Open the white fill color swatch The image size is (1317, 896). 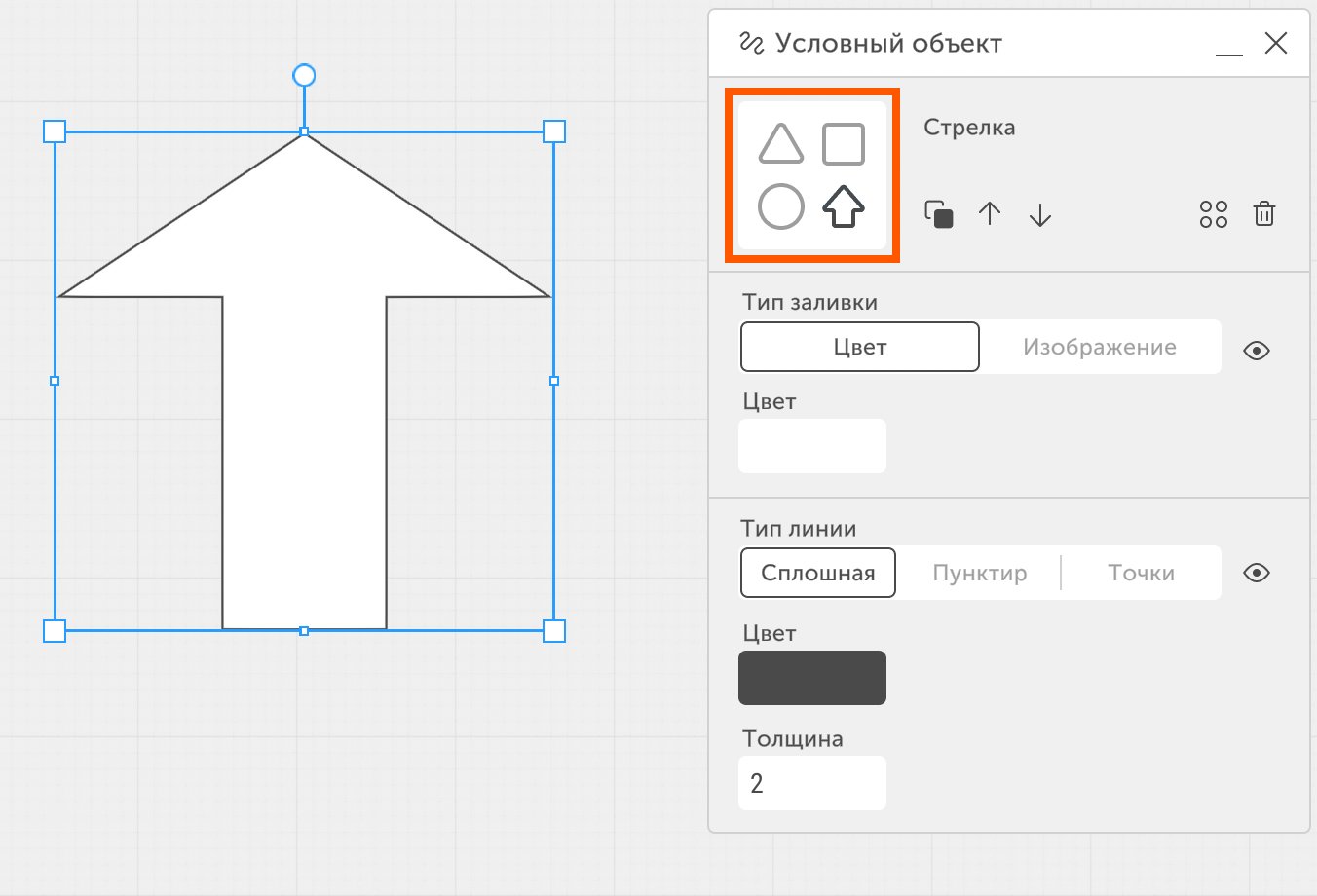pos(812,446)
